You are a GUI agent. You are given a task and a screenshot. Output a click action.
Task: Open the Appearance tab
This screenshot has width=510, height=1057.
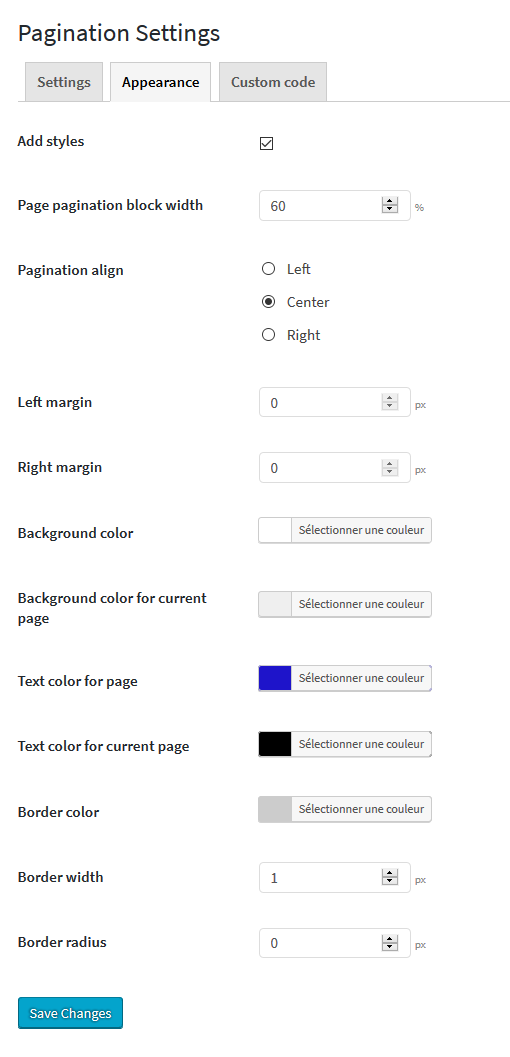click(160, 82)
